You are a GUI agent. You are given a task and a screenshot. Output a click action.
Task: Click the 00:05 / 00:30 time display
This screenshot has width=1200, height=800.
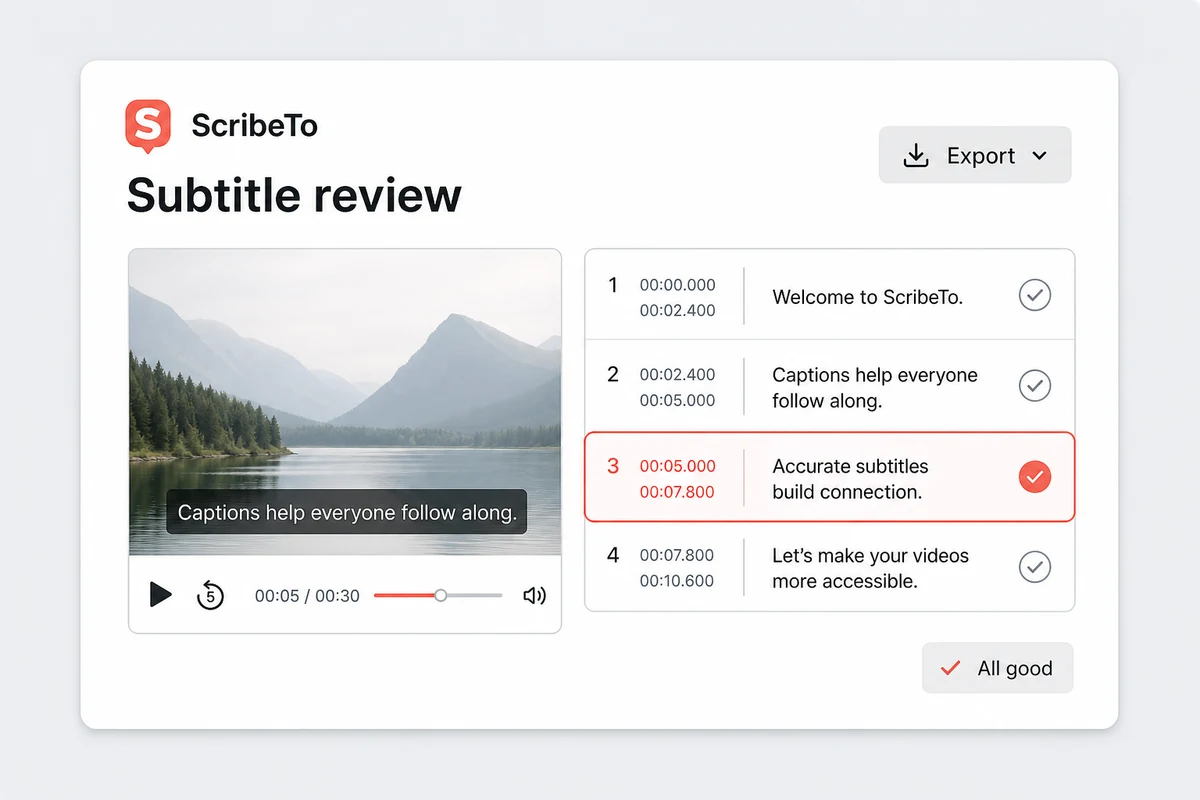tap(307, 596)
